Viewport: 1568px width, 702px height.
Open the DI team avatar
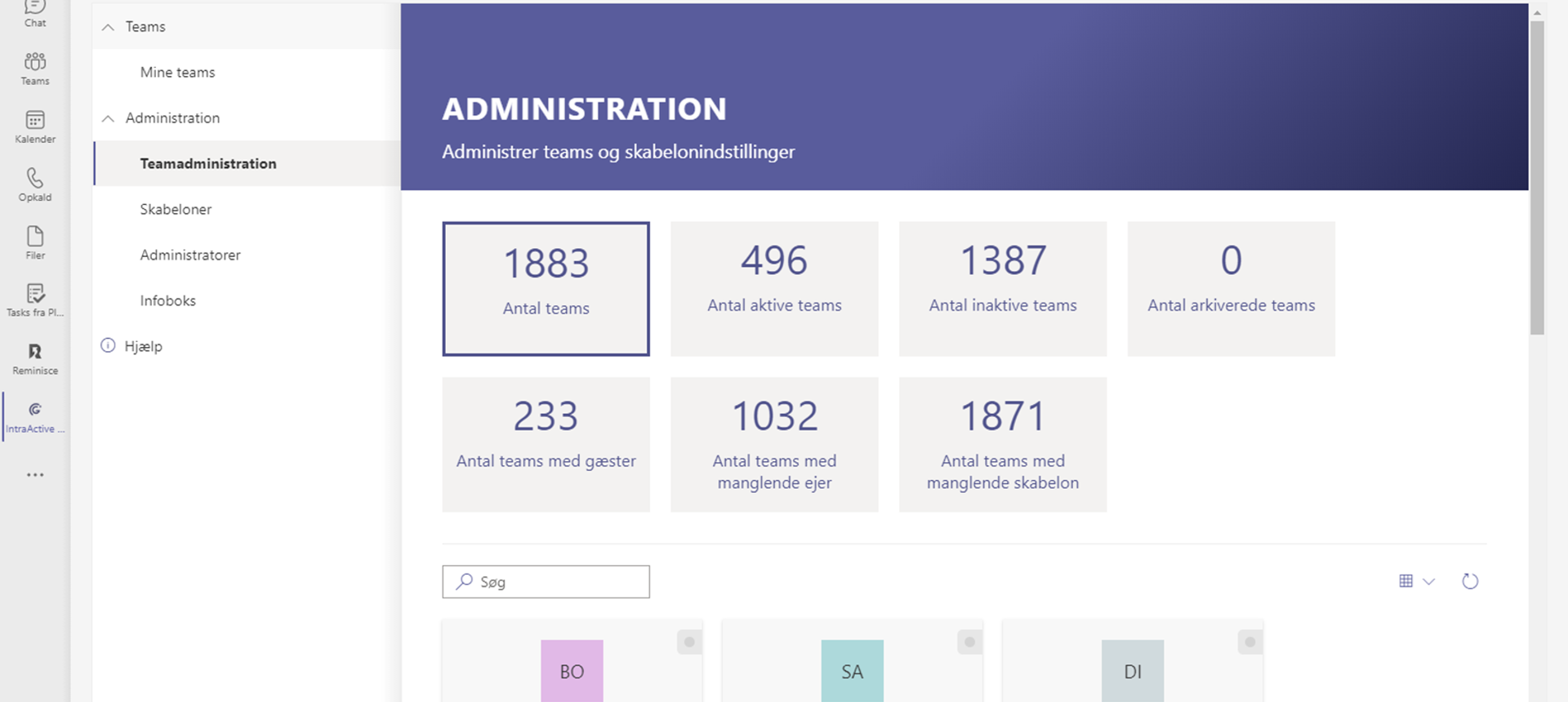point(1133,671)
